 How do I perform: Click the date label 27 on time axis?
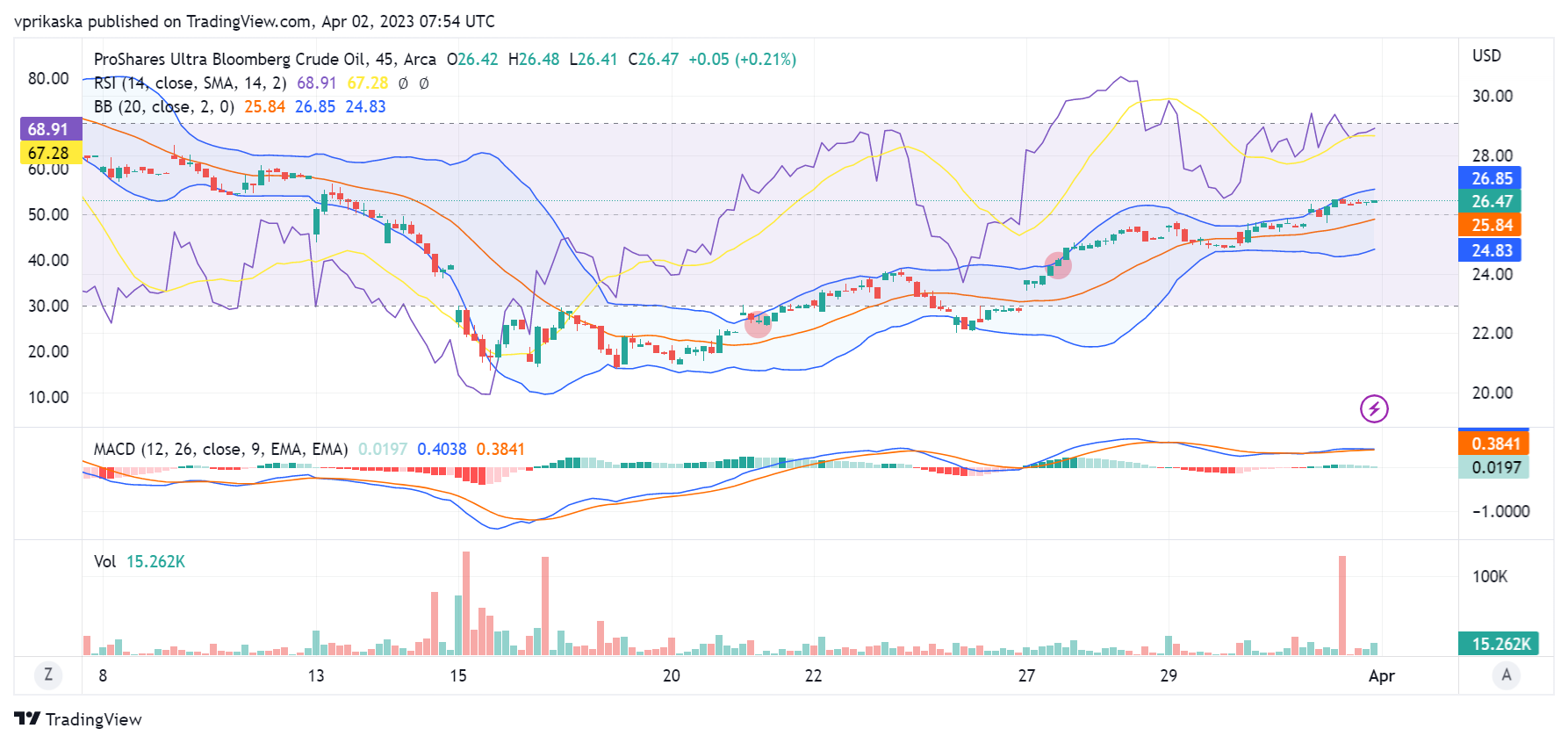(1026, 675)
